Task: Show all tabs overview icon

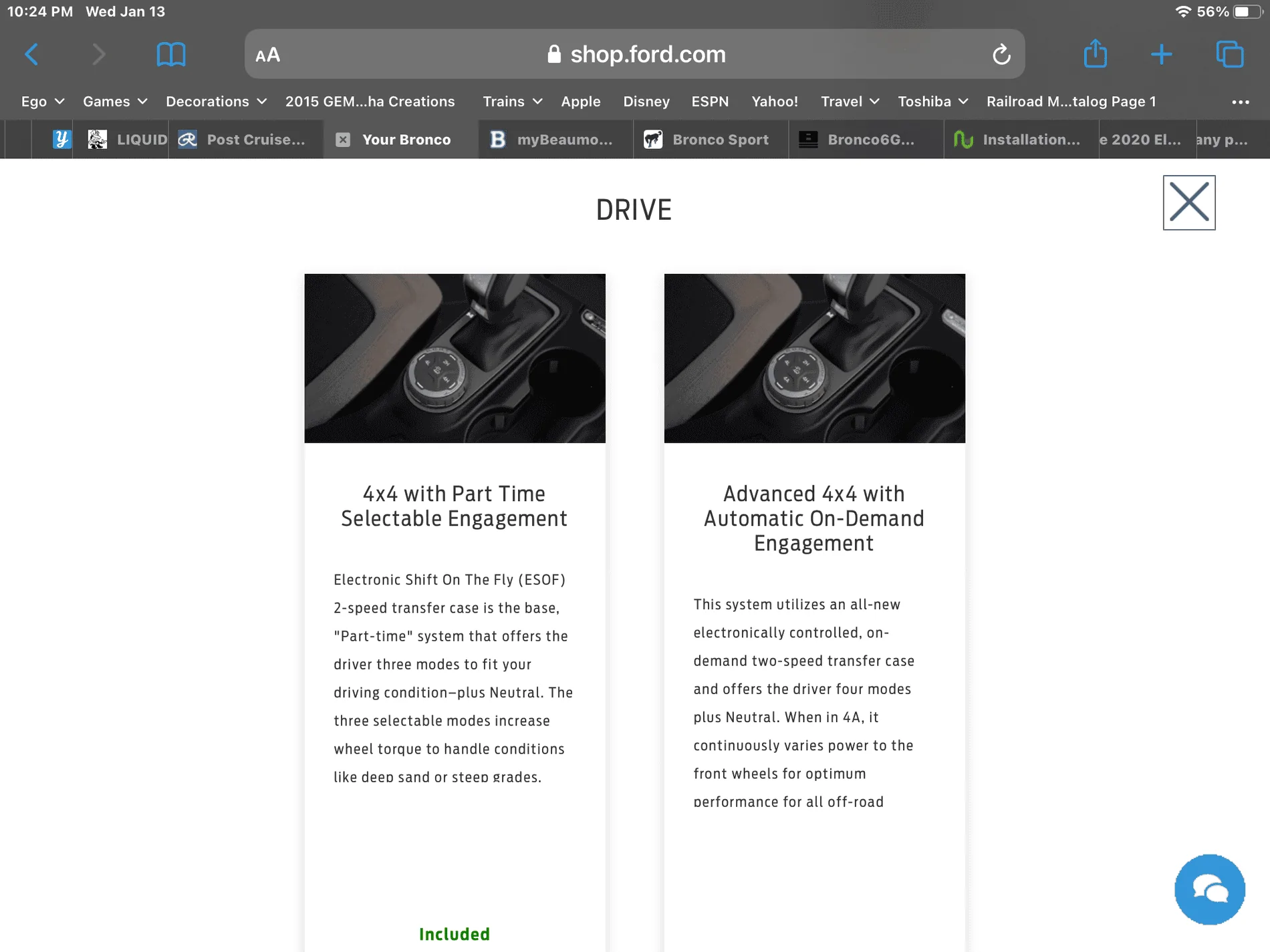Action: (1230, 54)
